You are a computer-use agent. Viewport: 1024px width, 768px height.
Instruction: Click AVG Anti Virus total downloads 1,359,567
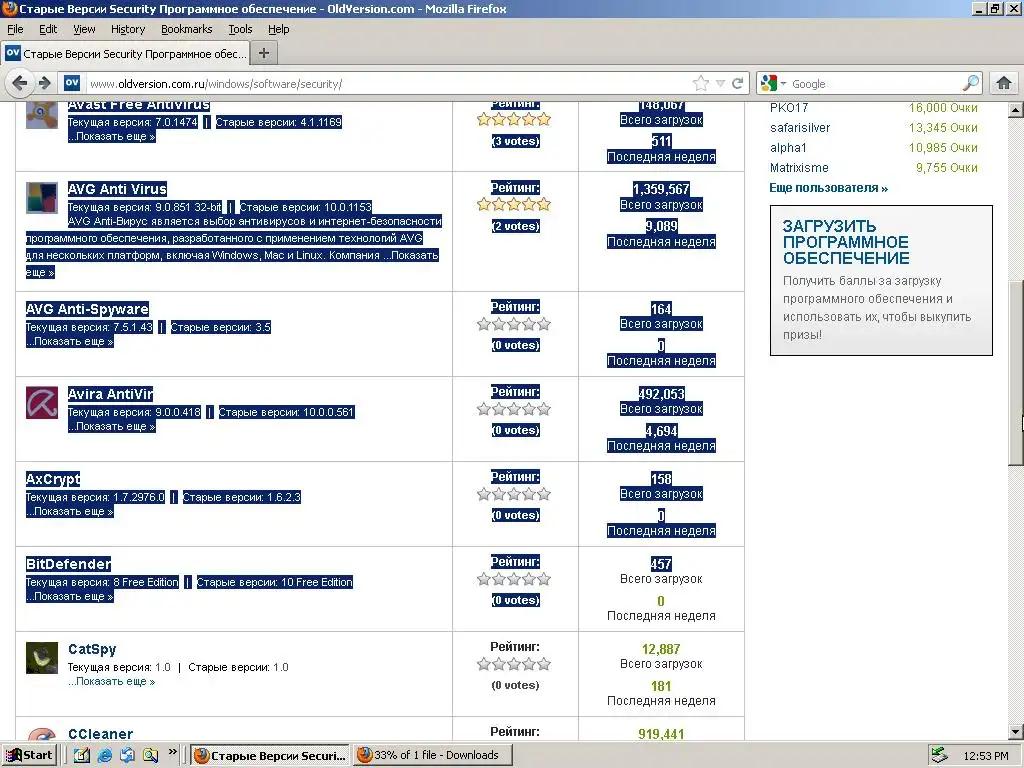(x=661, y=189)
